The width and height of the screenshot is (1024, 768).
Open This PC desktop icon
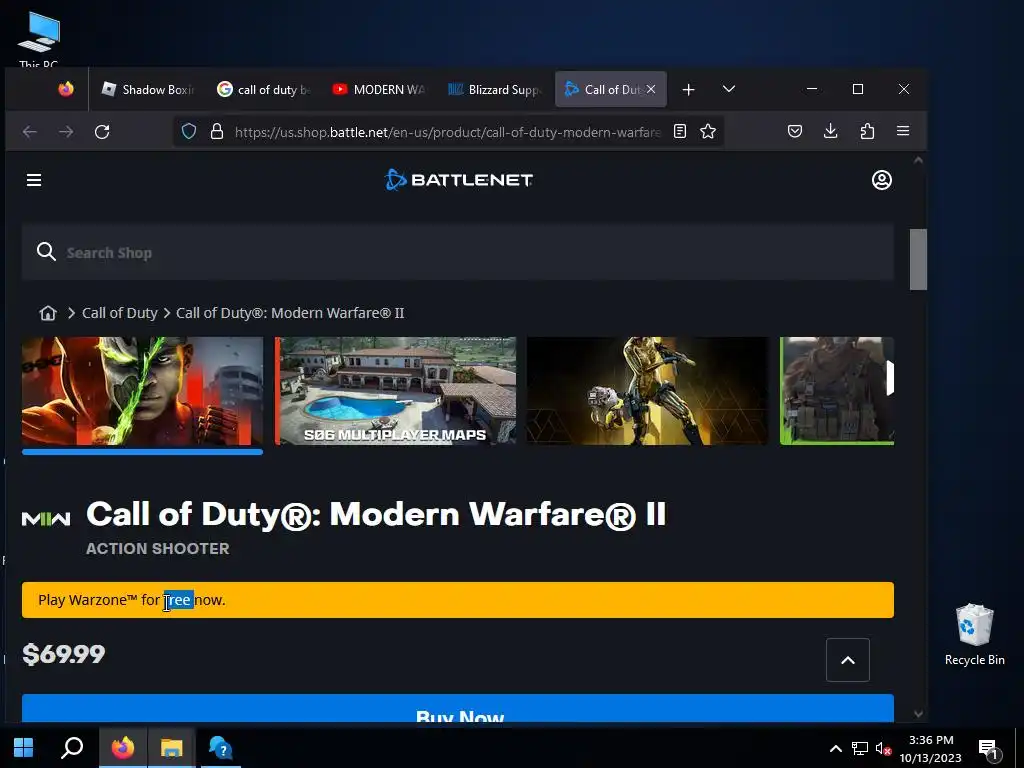pyautogui.click(x=39, y=38)
